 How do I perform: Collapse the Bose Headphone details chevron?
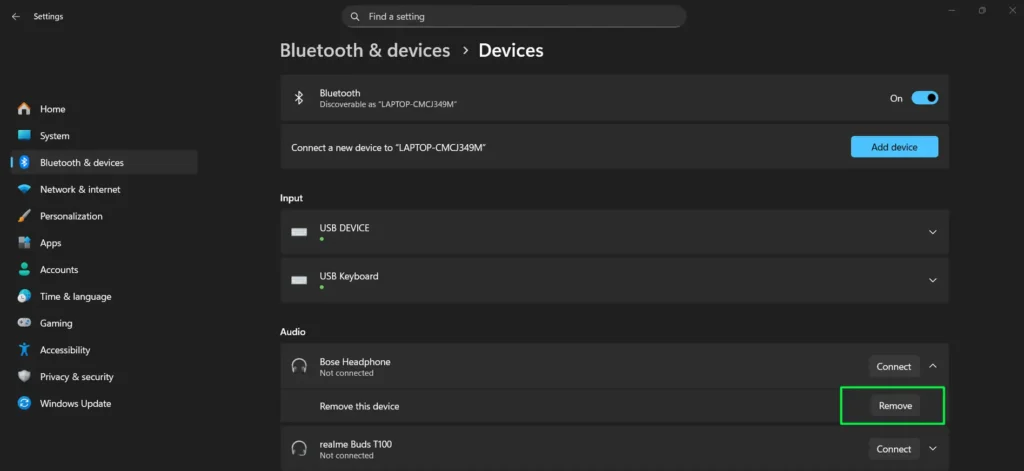932,366
